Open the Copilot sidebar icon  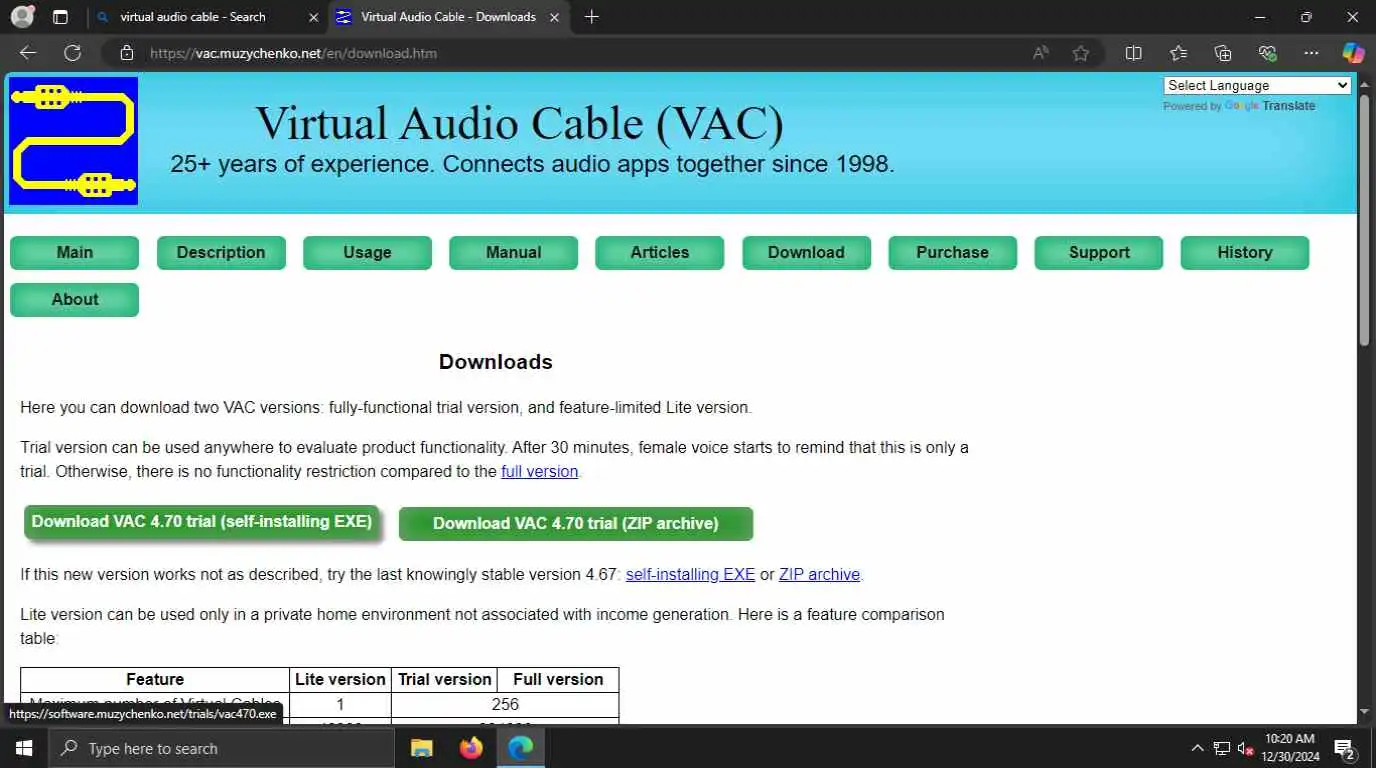[x=1353, y=53]
